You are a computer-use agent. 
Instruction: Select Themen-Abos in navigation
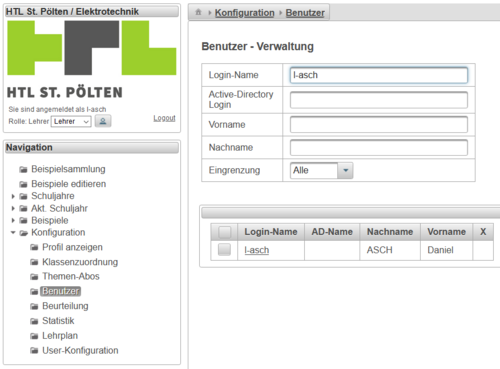click(71, 276)
